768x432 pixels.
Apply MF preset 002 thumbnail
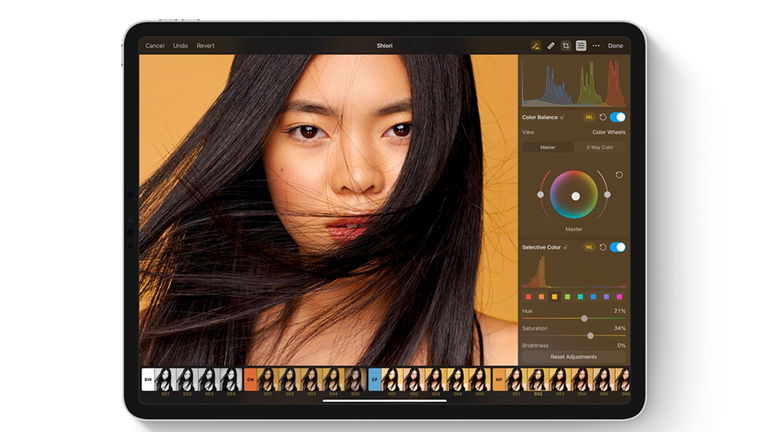(538, 380)
